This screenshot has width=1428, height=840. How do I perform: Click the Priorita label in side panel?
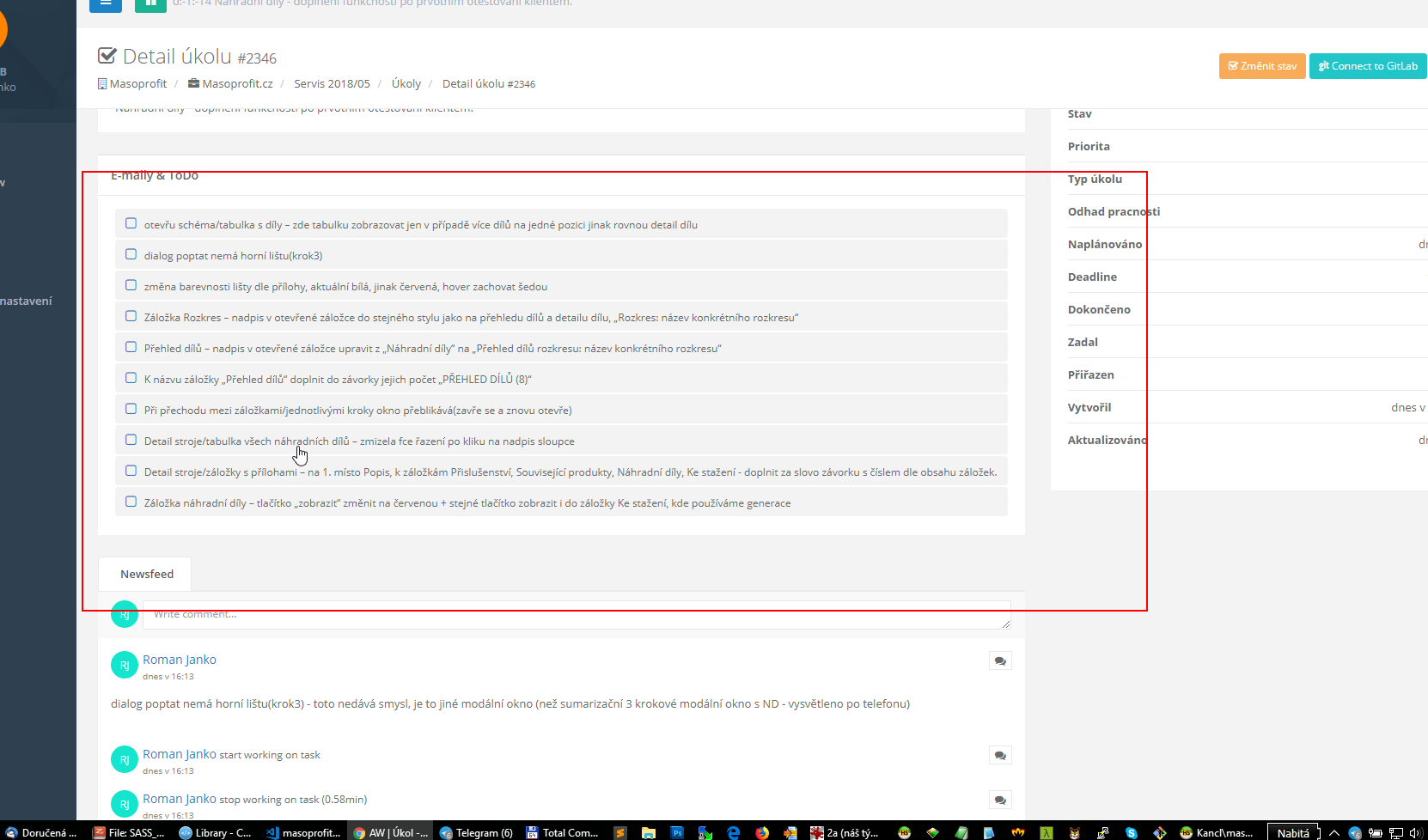[1089, 146]
